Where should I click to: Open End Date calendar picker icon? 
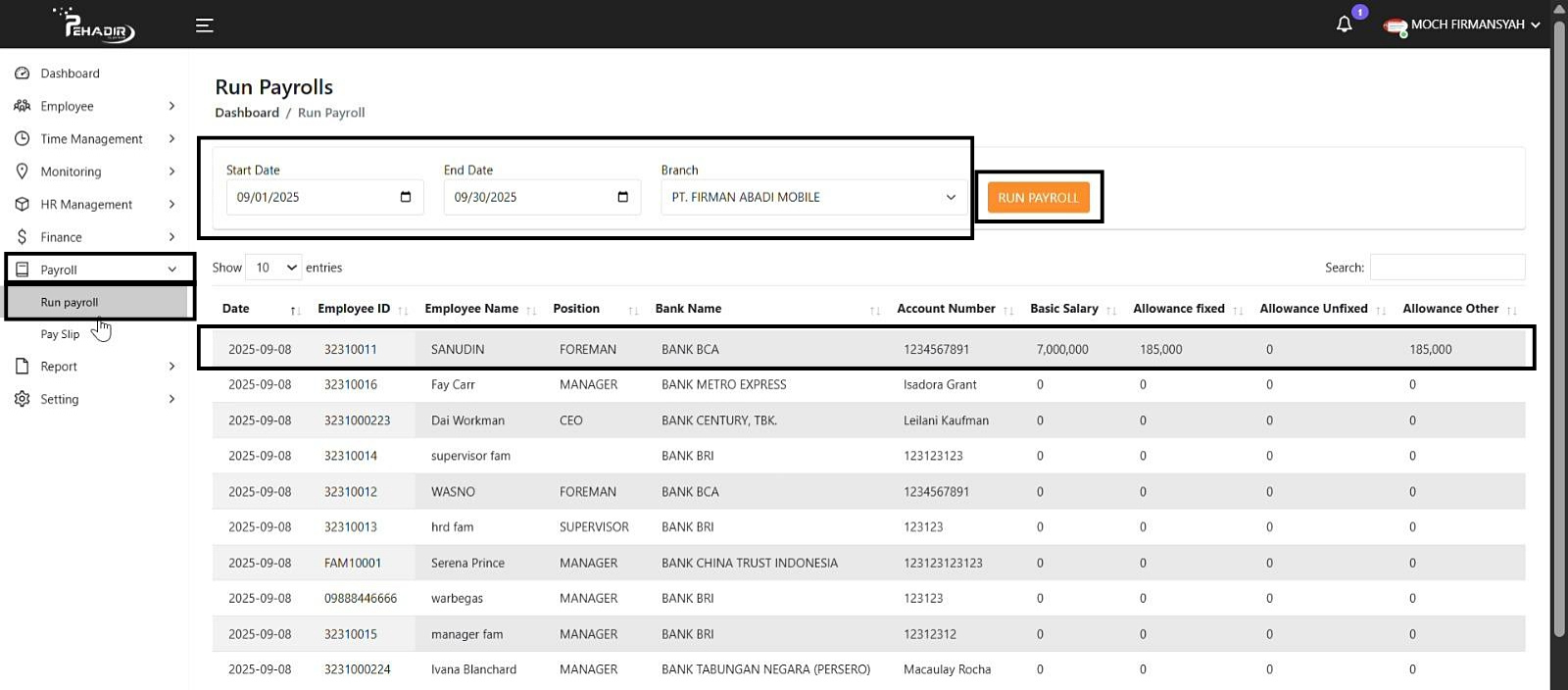622,197
